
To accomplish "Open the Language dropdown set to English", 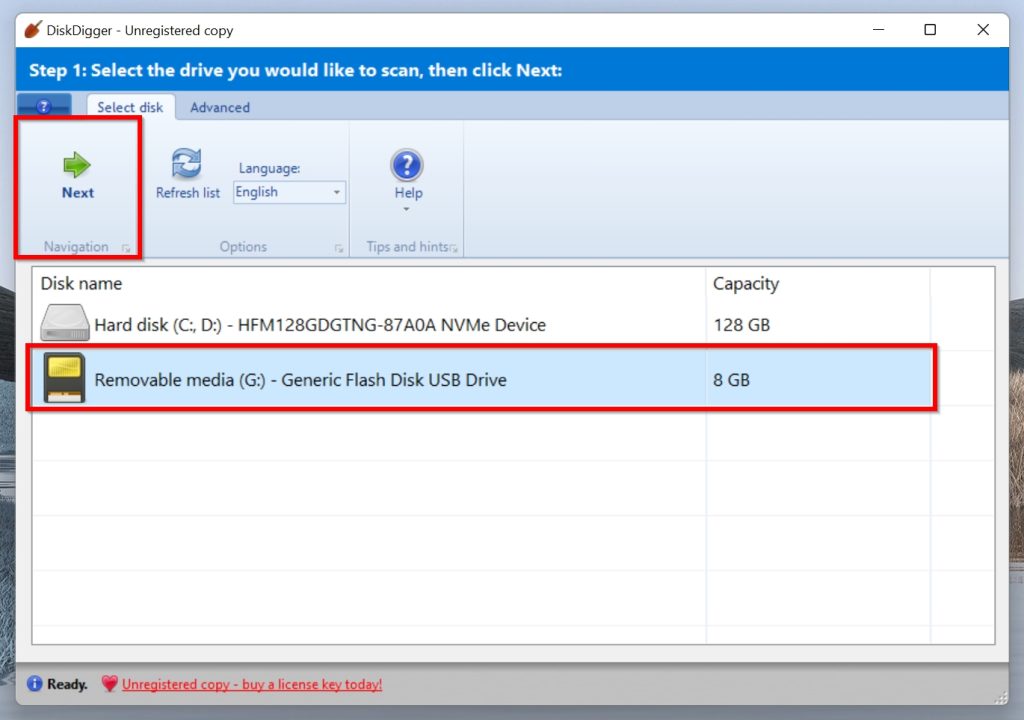I will pyautogui.click(x=289, y=192).
